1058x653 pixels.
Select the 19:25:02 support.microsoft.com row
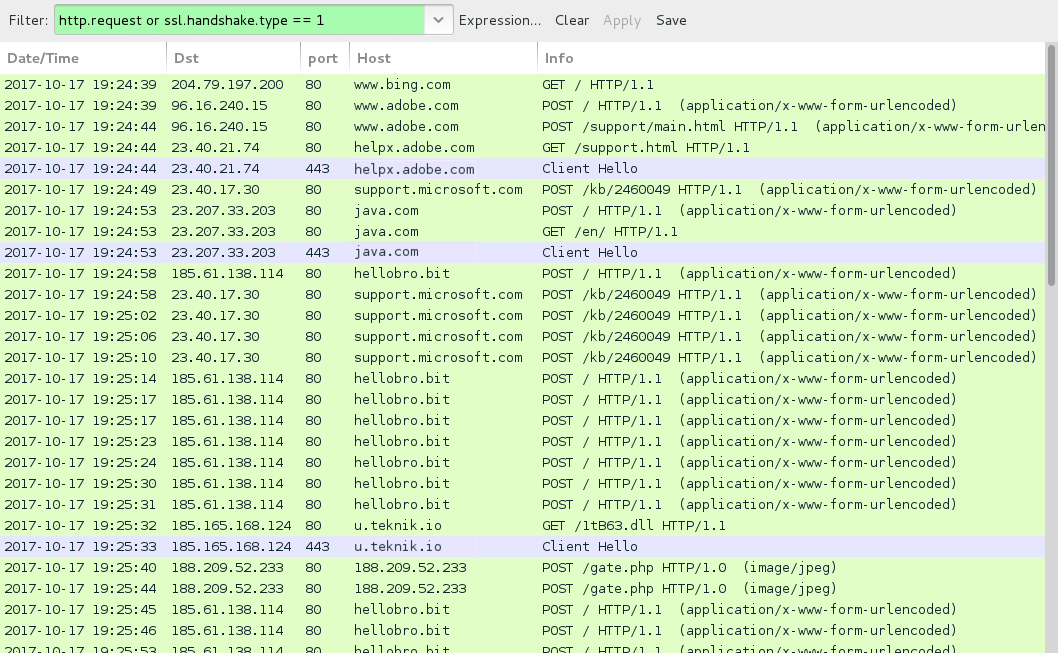(x=522, y=315)
